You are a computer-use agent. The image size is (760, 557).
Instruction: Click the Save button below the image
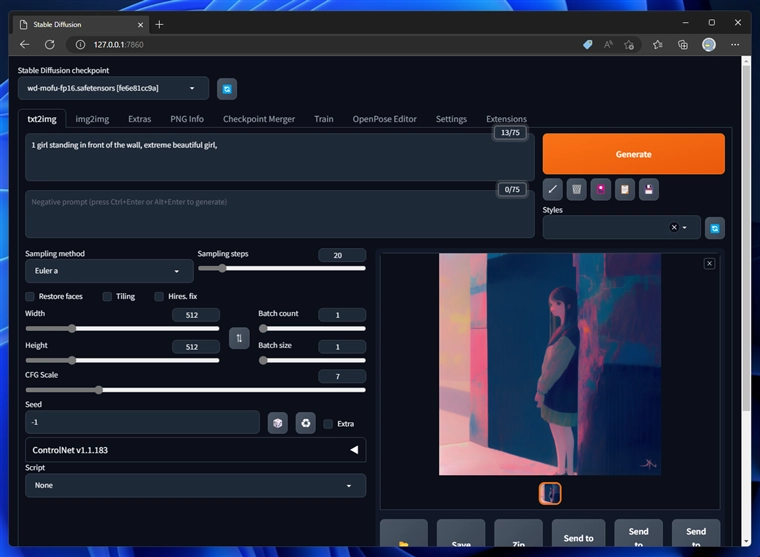pos(461,533)
